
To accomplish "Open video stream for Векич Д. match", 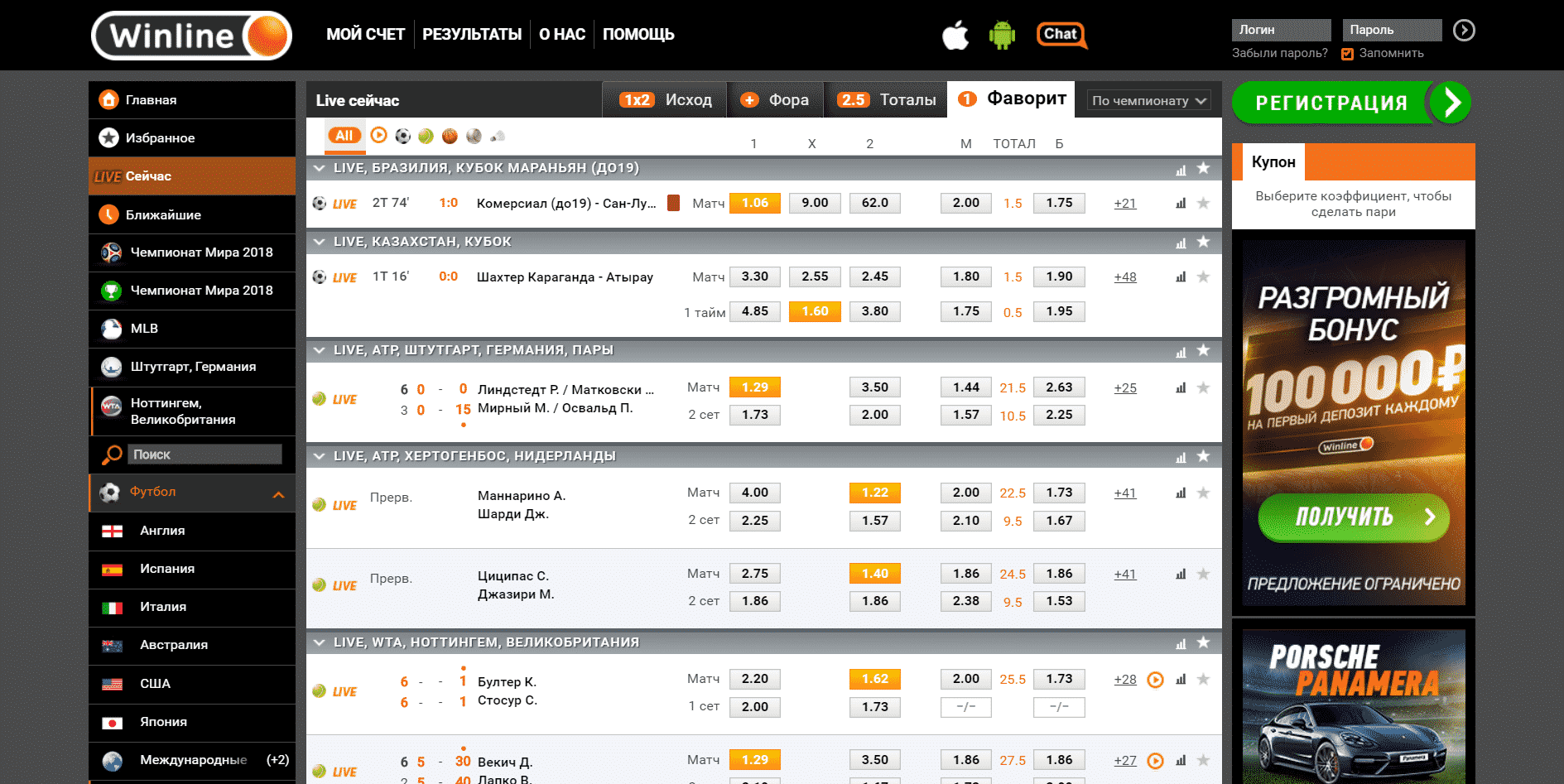I will (1156, 761).
